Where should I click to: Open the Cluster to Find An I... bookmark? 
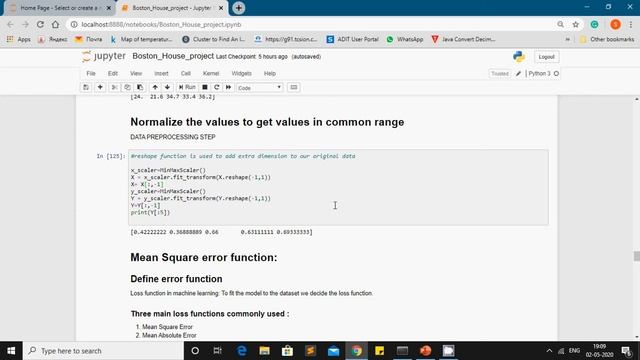(214, 39)
